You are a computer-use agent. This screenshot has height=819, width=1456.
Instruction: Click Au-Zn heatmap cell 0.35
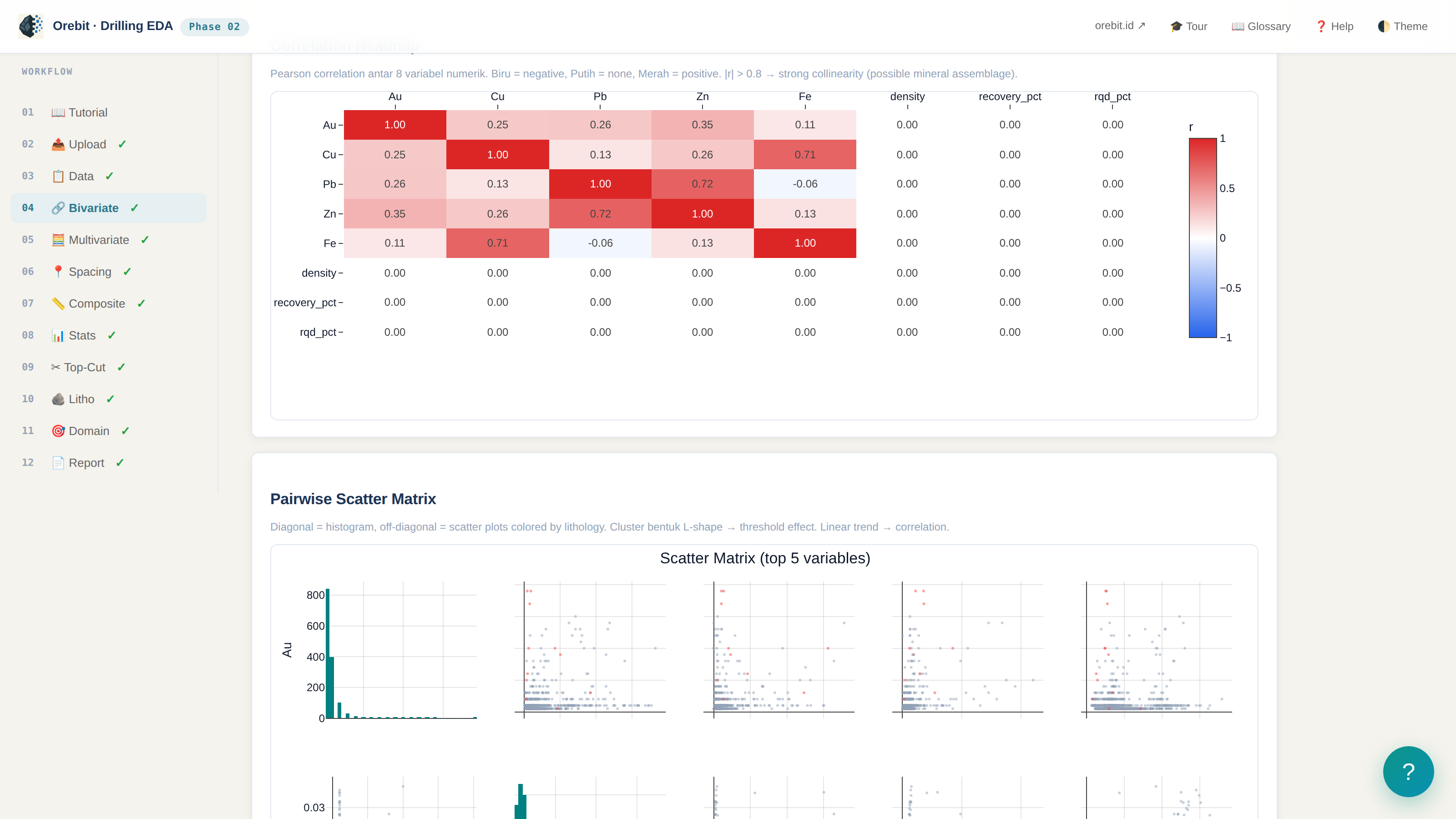click(703, 125)
